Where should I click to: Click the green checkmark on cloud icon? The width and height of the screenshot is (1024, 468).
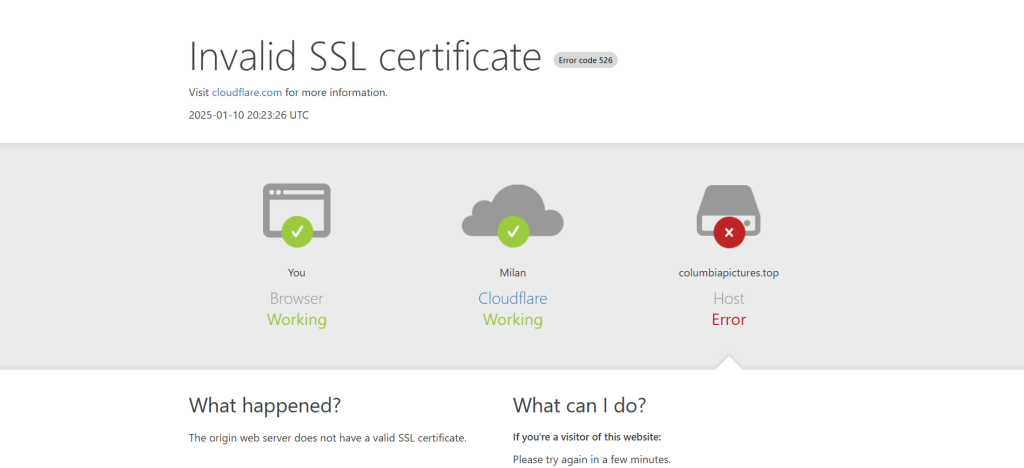pos(513,231)
